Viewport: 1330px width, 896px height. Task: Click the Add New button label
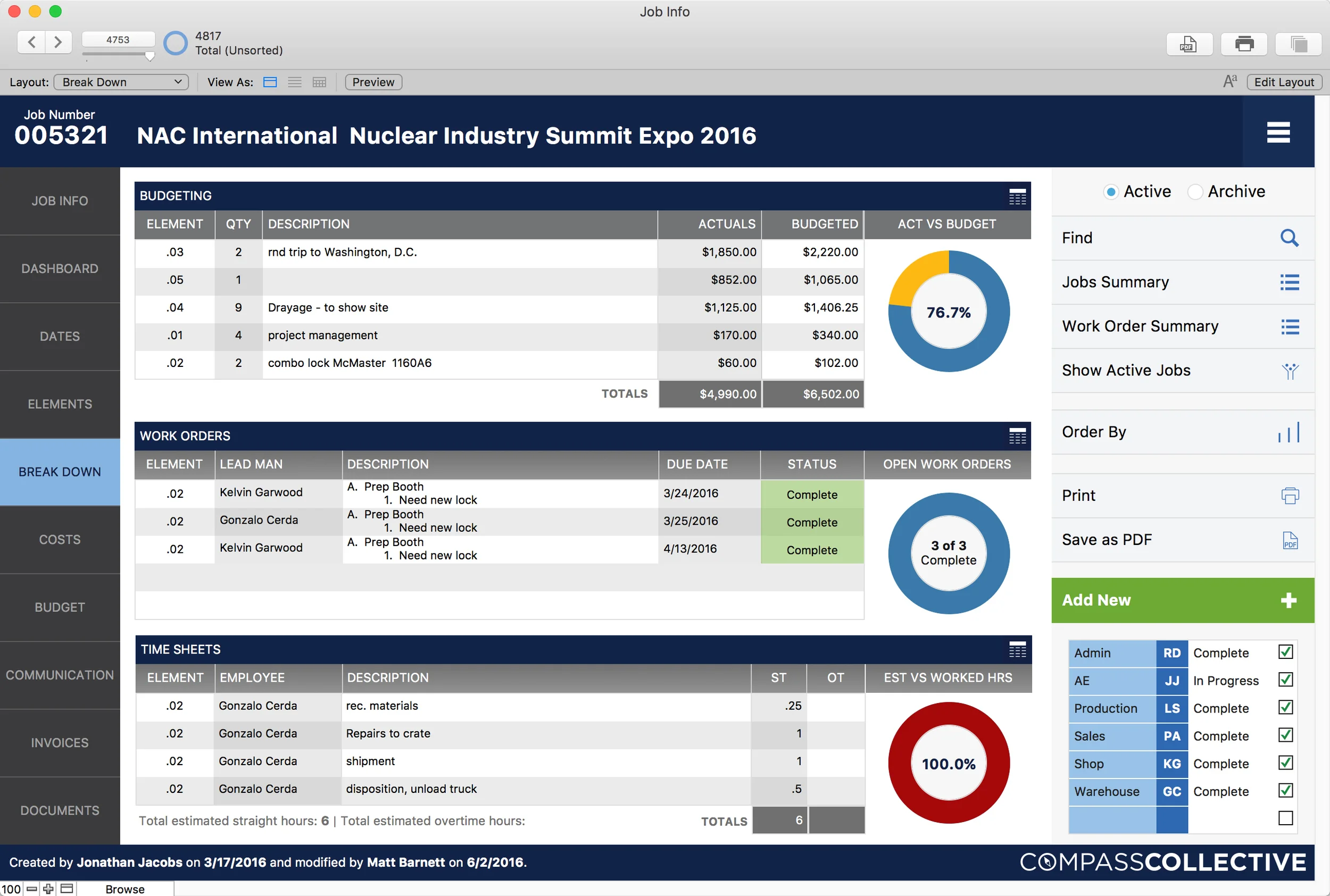tap(1096, 600)
